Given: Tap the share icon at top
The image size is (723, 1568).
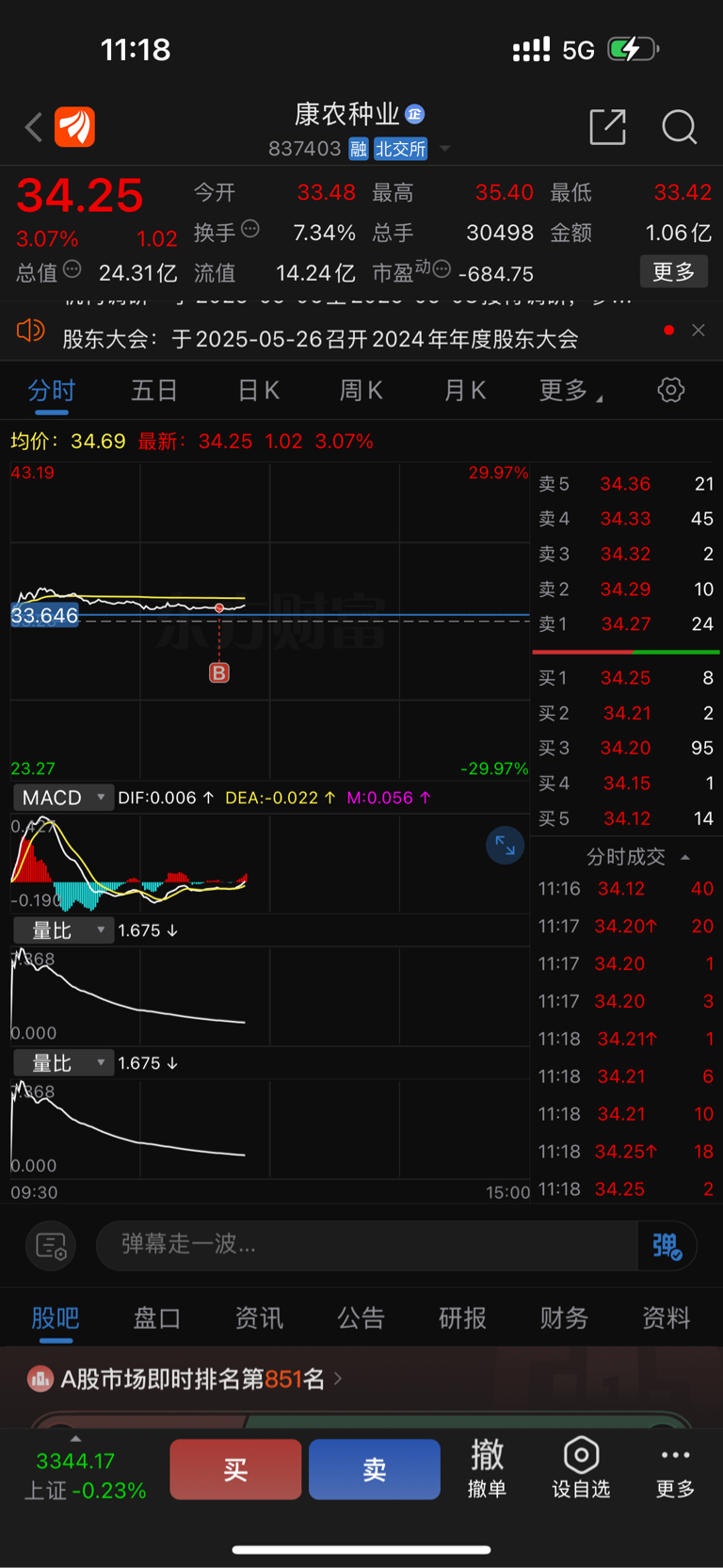Looking at the screenshot, I should click(x=607, y=126).
